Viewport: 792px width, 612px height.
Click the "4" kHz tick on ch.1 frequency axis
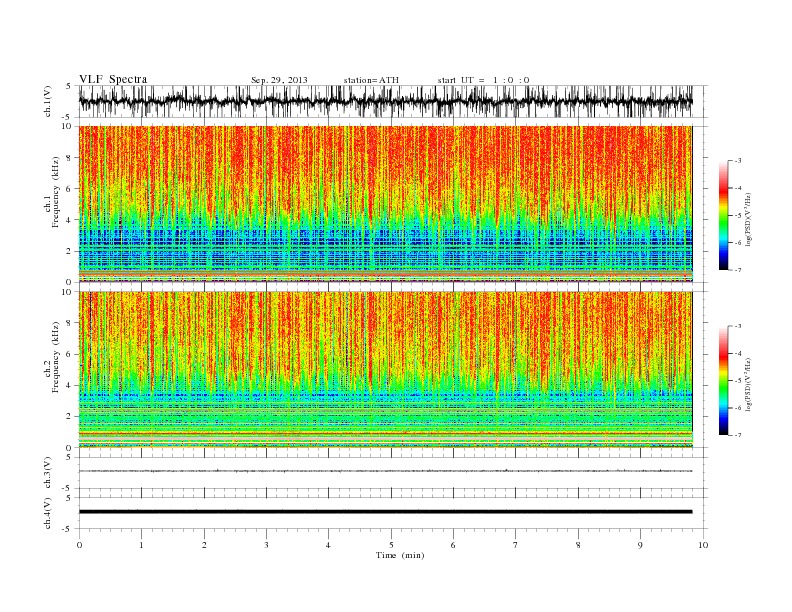[x=69, y=220]
